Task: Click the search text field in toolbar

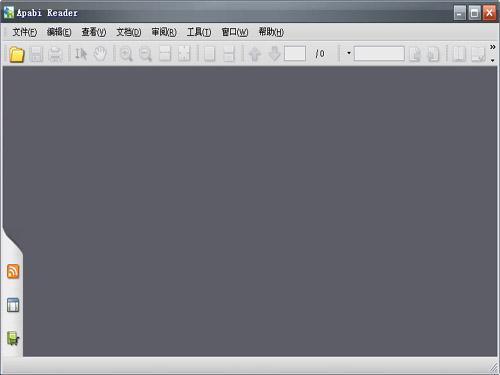Action: point(379,53)
